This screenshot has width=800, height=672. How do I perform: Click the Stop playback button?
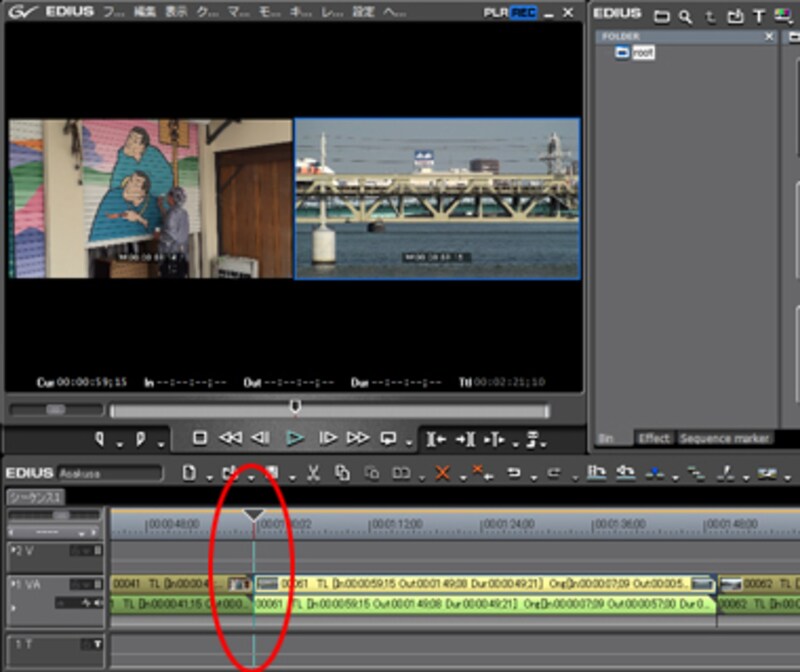tap(200, 438)
